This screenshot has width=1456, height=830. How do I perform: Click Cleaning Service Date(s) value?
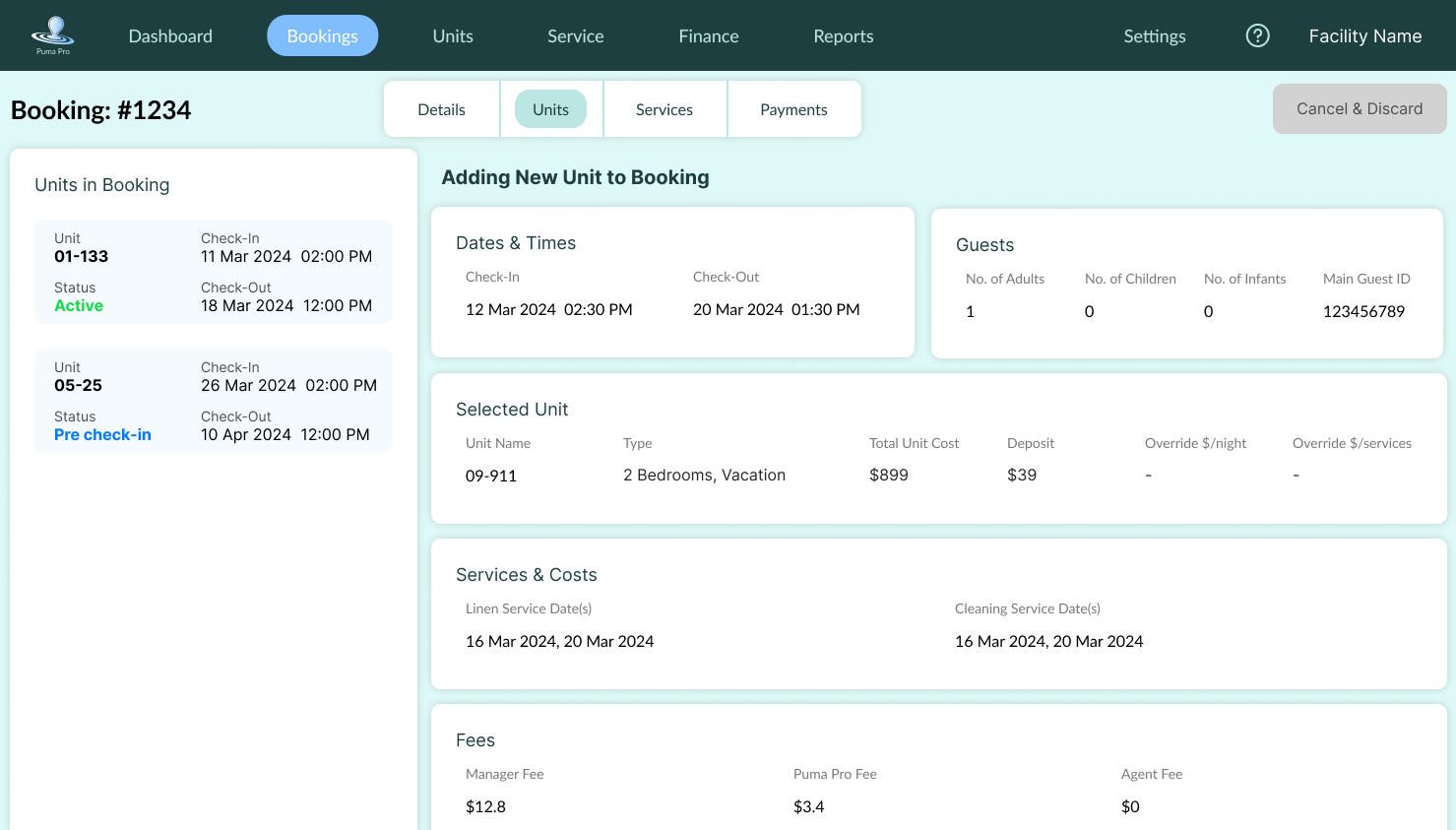click(x=1048, y=642)
